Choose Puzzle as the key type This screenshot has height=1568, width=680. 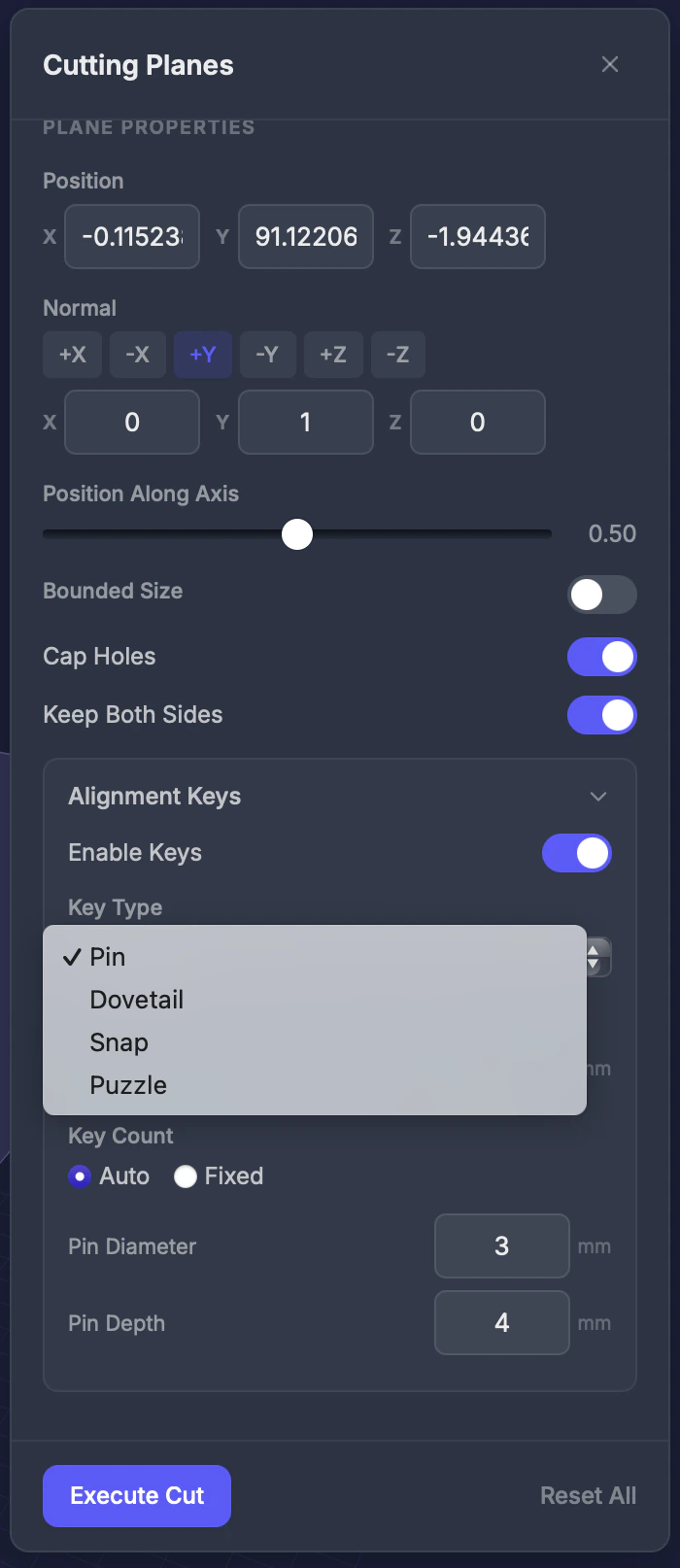pos(128,1085)
